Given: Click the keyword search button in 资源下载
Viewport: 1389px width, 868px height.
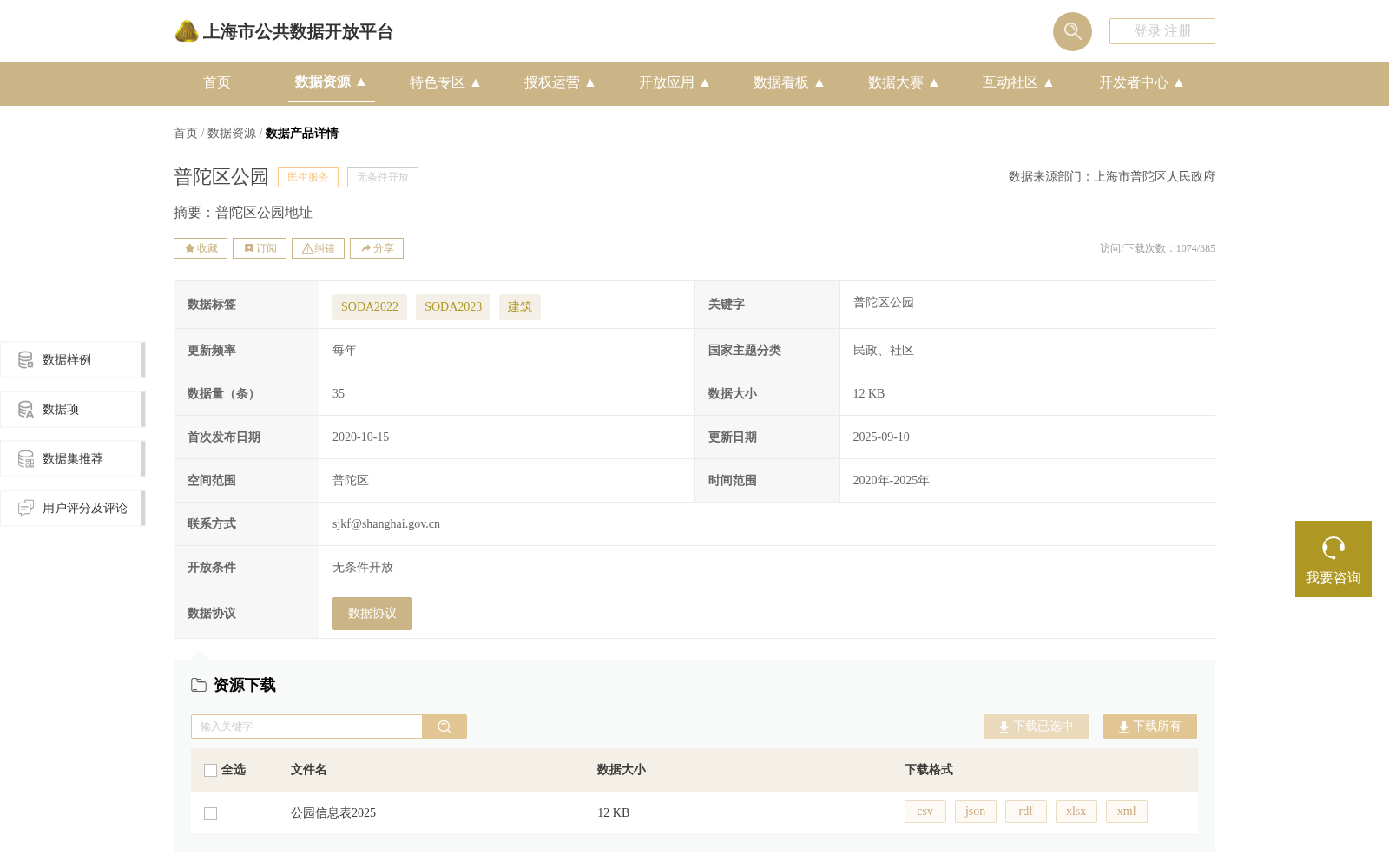Looking at the screenshot, I should [444, 727].
